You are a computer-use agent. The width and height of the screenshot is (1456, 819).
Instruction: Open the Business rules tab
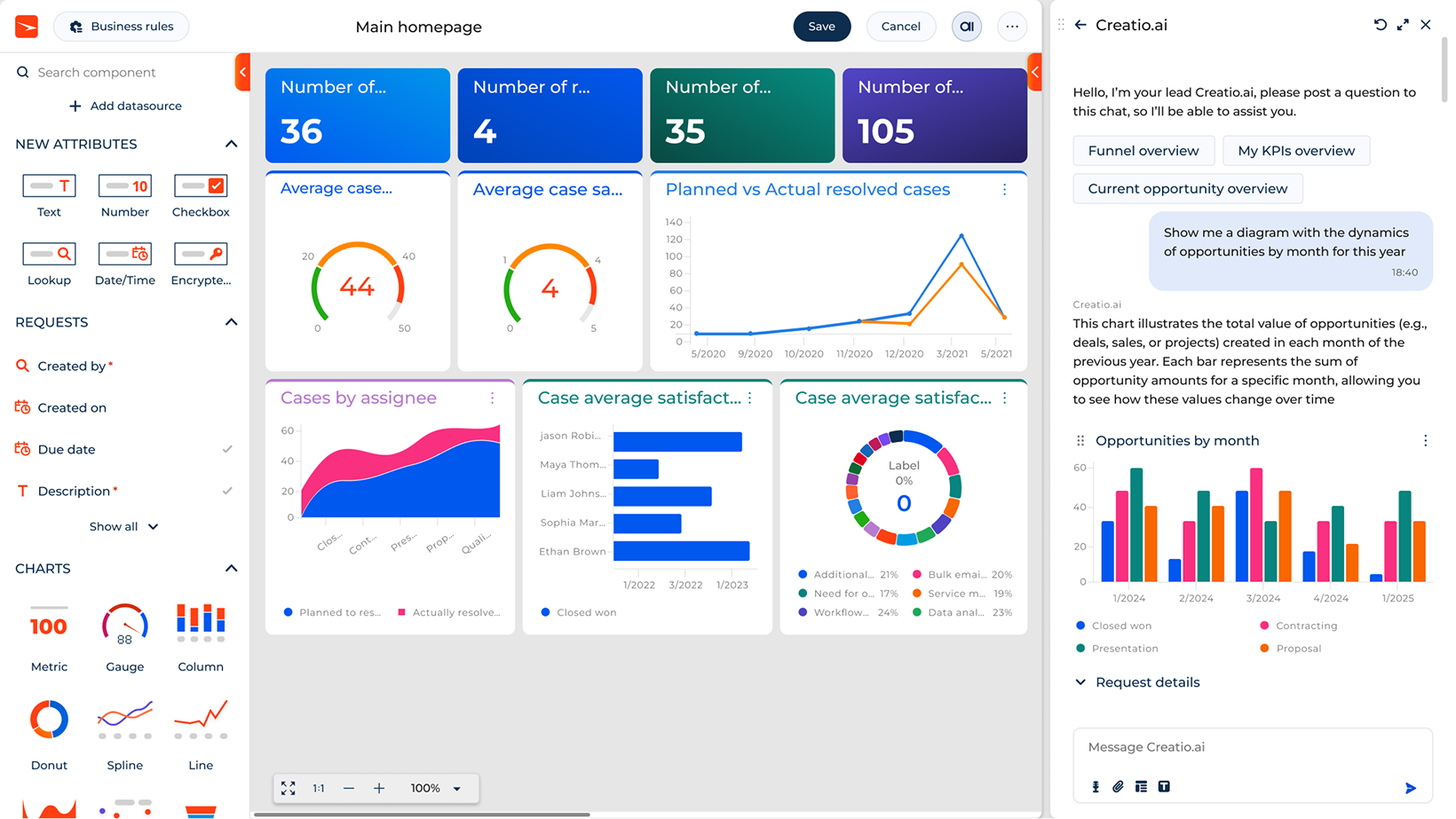121,27
